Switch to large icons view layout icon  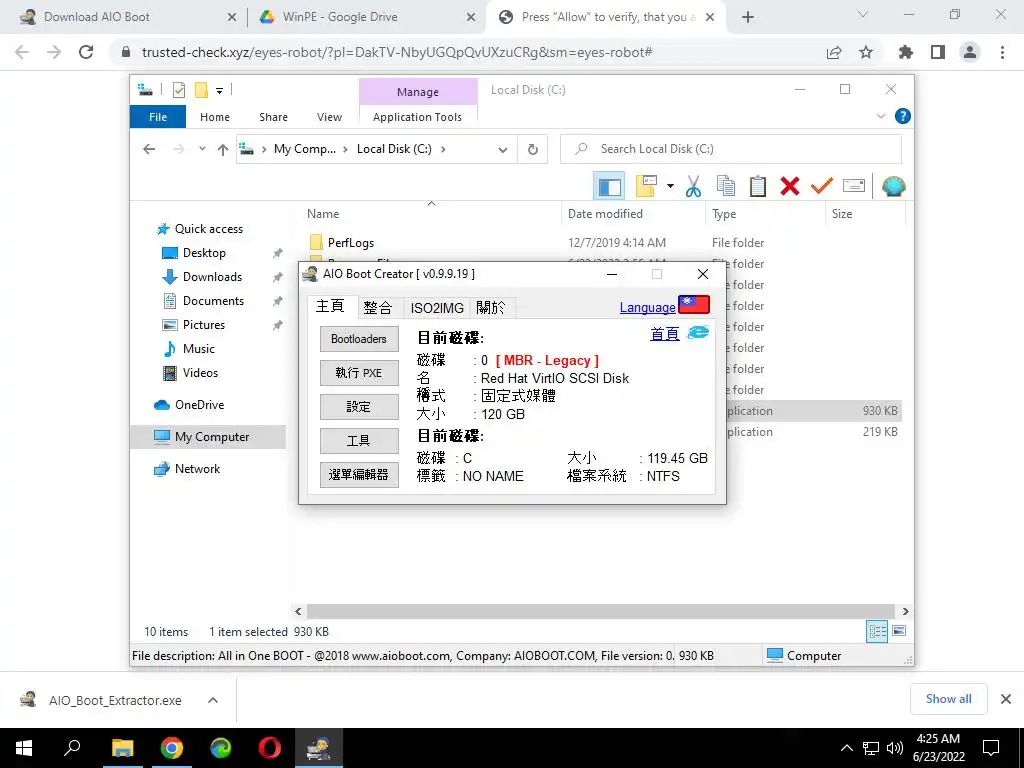pyautogui.click(x=899, y=631)
